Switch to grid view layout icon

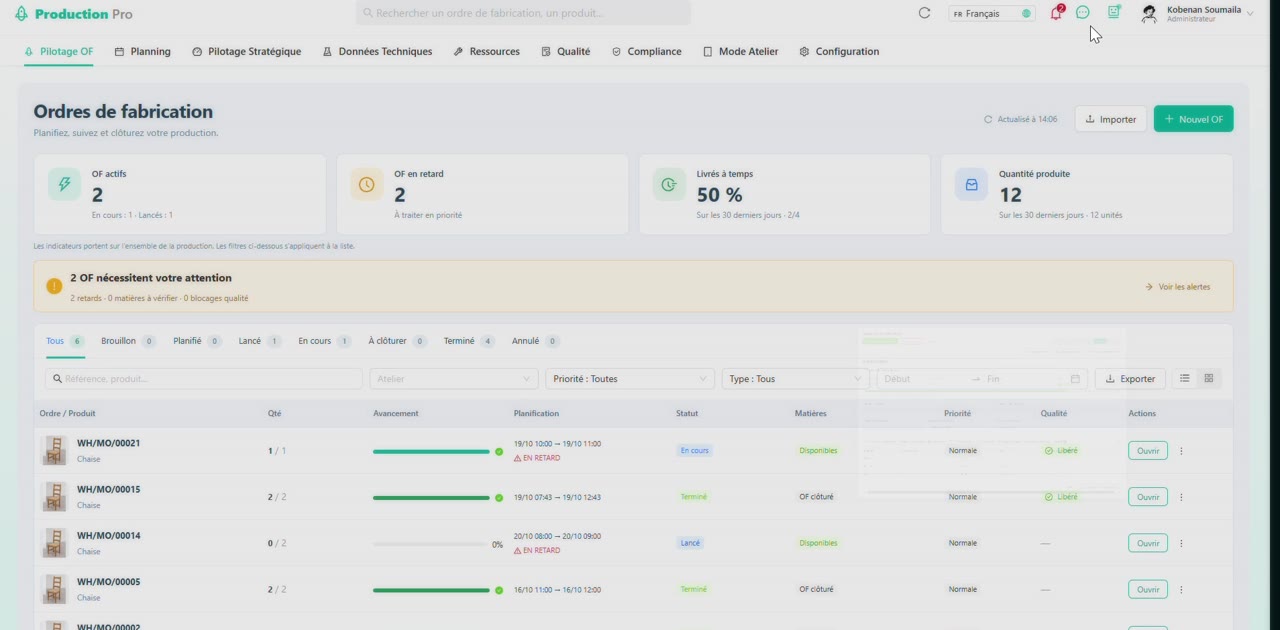click(1209, 379)
